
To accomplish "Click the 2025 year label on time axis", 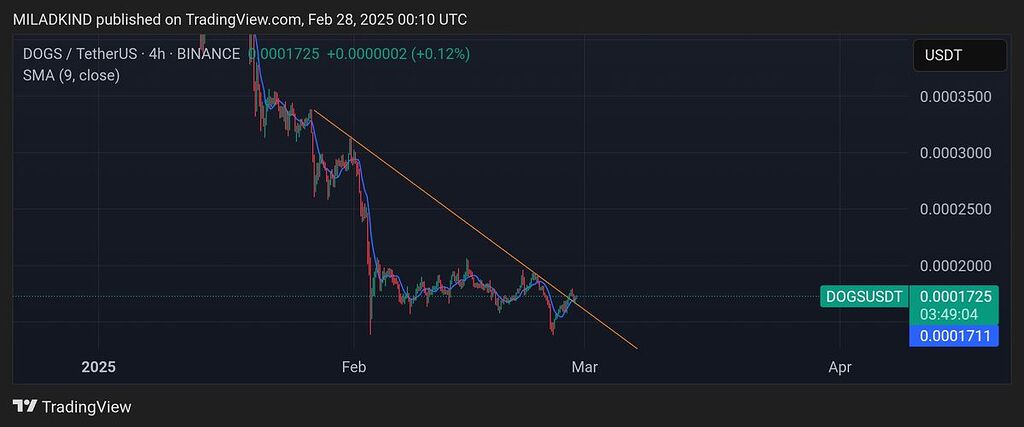I will click(x=98, y=367).
